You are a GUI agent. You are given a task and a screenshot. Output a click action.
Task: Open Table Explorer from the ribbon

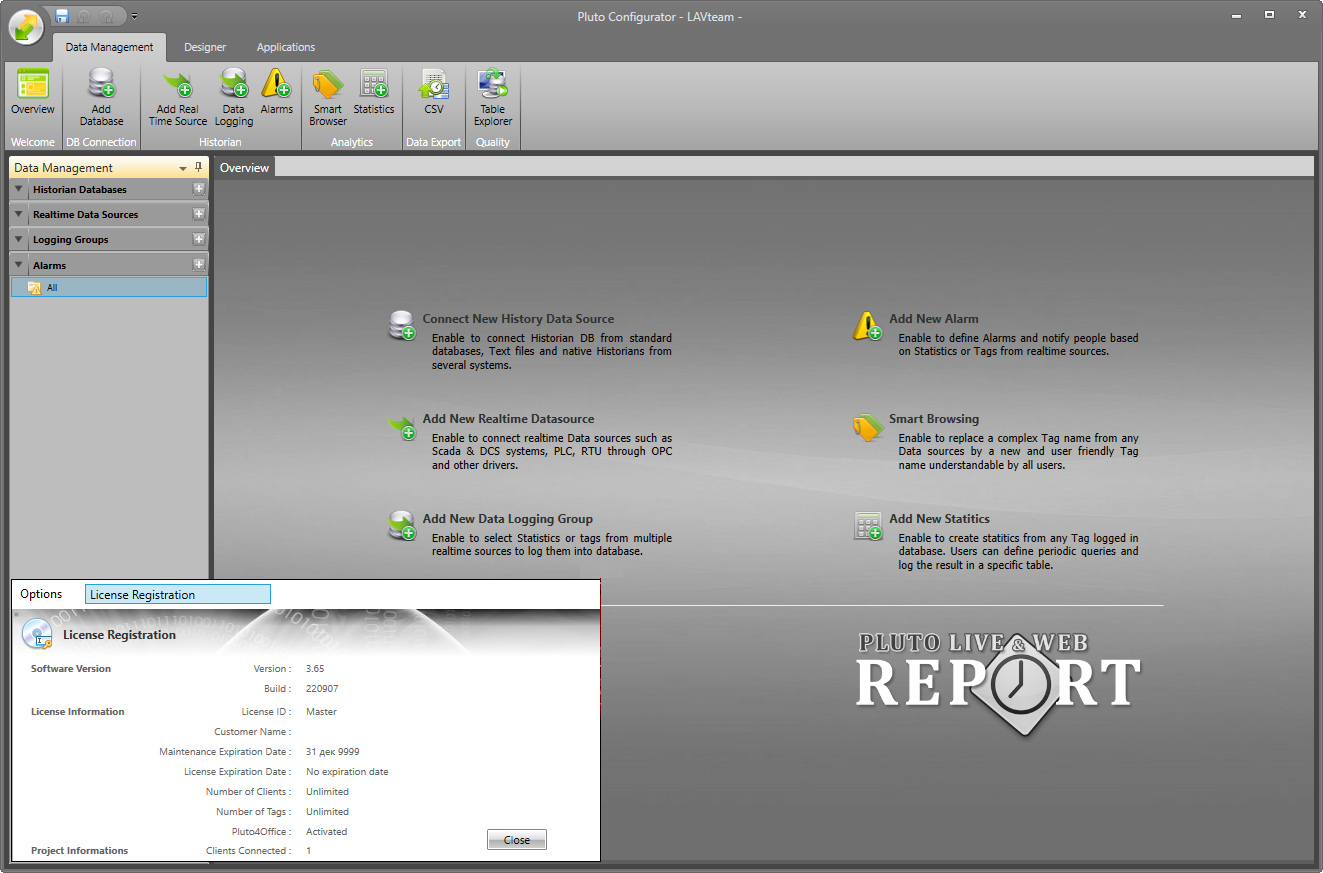click(x=493, y=97)
